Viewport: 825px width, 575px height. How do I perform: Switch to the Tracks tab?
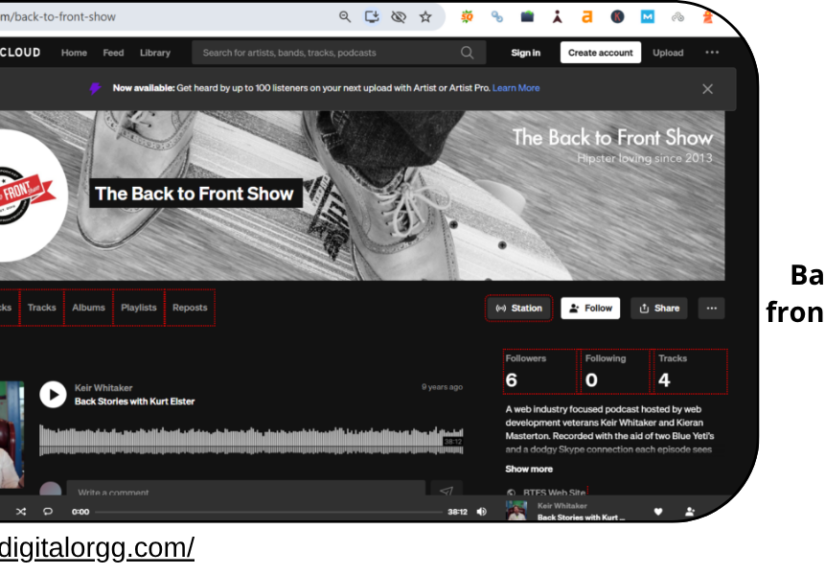[x=42, y=308]
